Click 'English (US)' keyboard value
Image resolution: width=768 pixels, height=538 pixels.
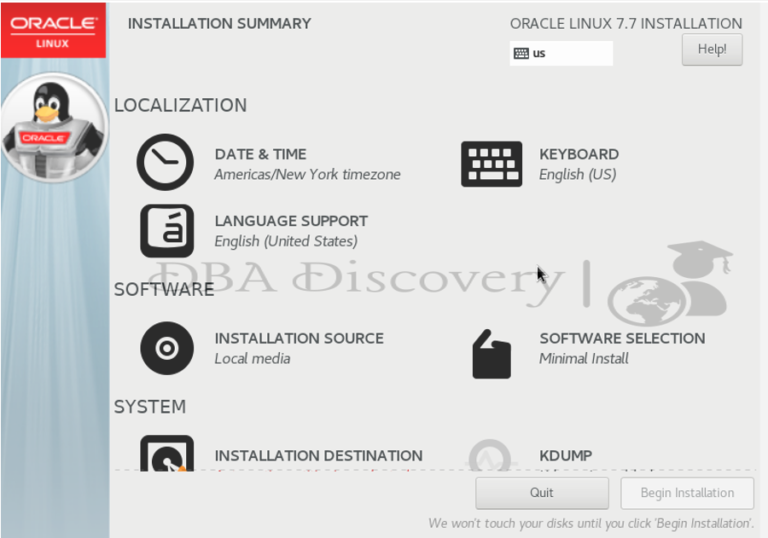click(x=577, y=174)
